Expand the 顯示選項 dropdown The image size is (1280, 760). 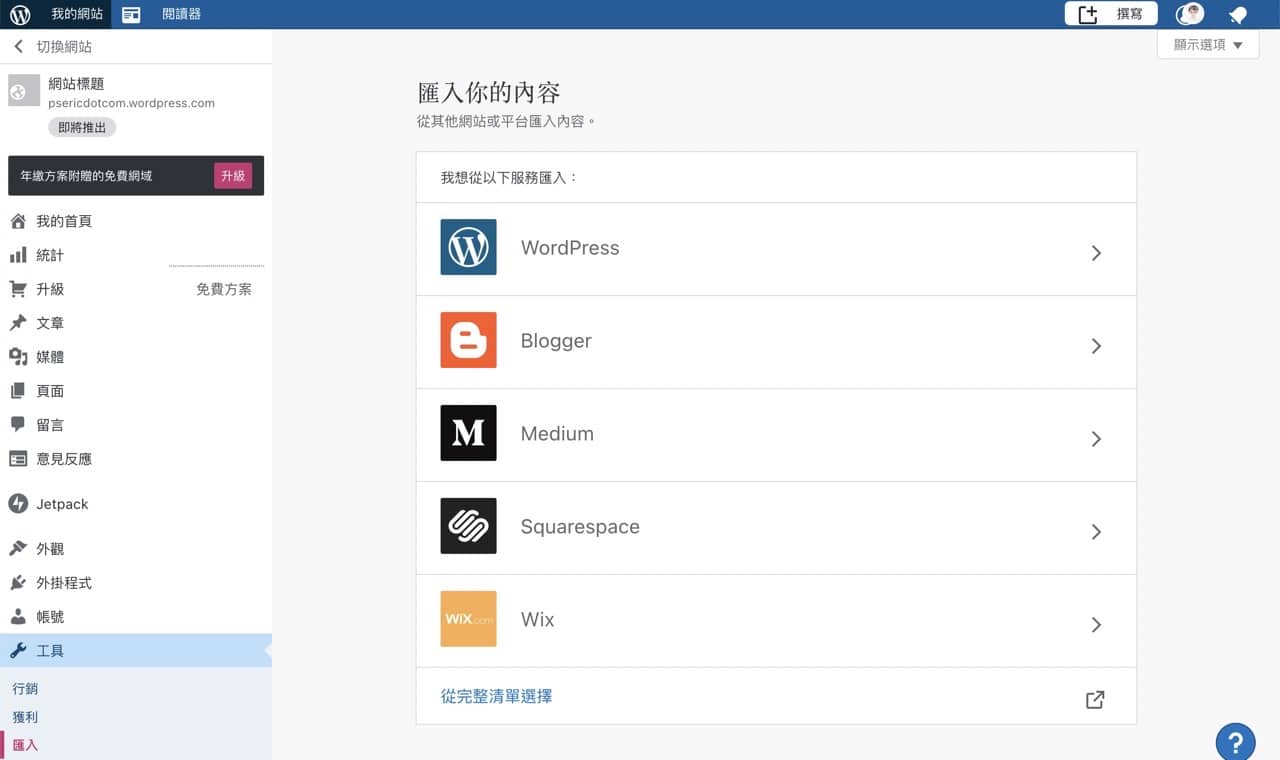pyautogui.click(x=1208, y=45)
